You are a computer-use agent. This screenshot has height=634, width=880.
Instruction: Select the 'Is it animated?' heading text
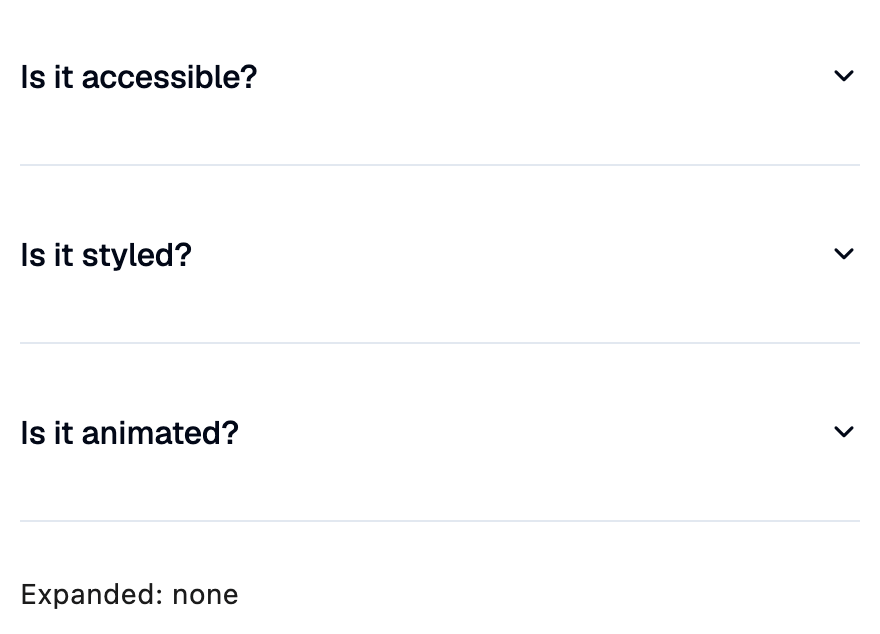click(130, 433)
